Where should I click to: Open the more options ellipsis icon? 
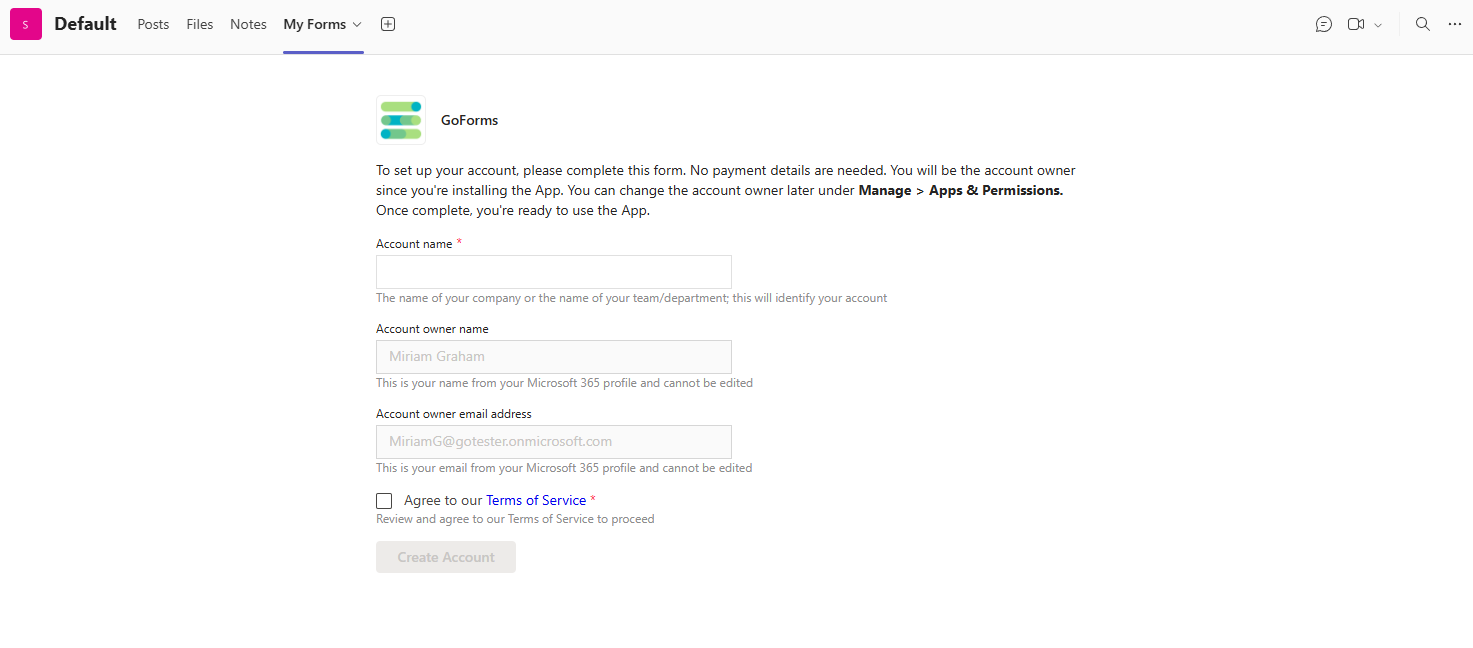[x=1455, y=24]
